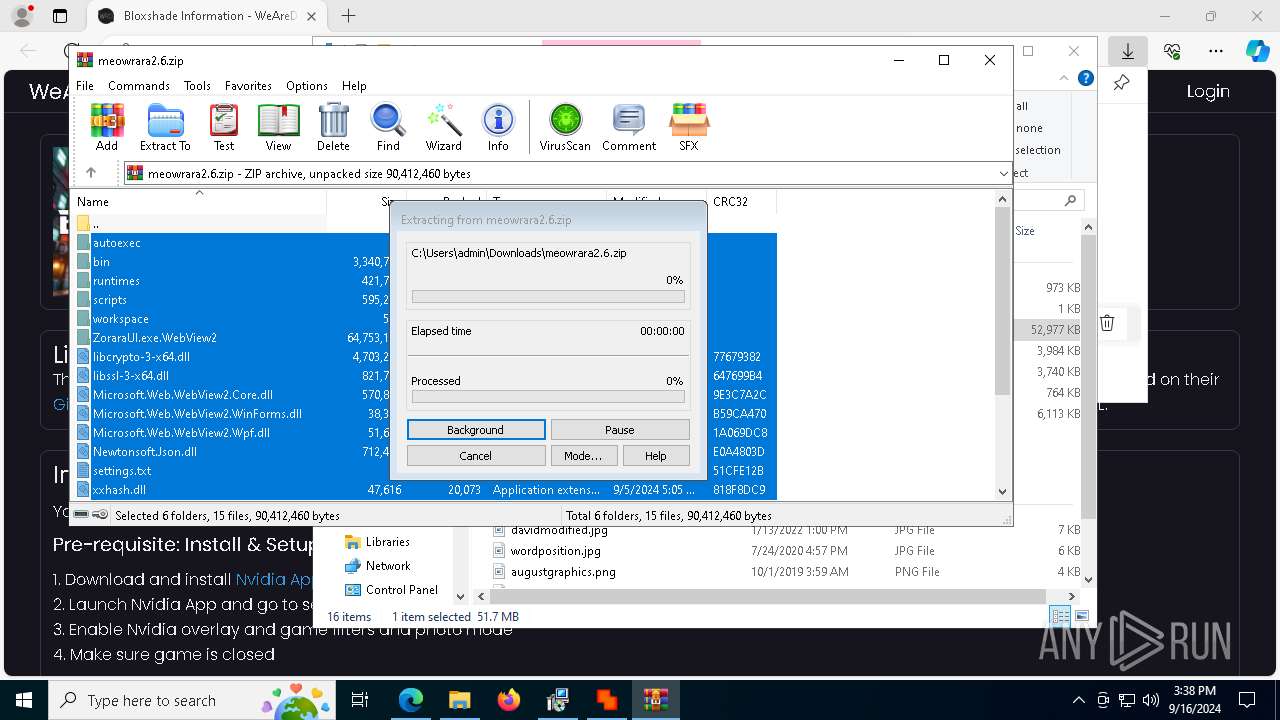
Task: Open the Copilot icon in Edge
Action: [x=1257, y=51]
